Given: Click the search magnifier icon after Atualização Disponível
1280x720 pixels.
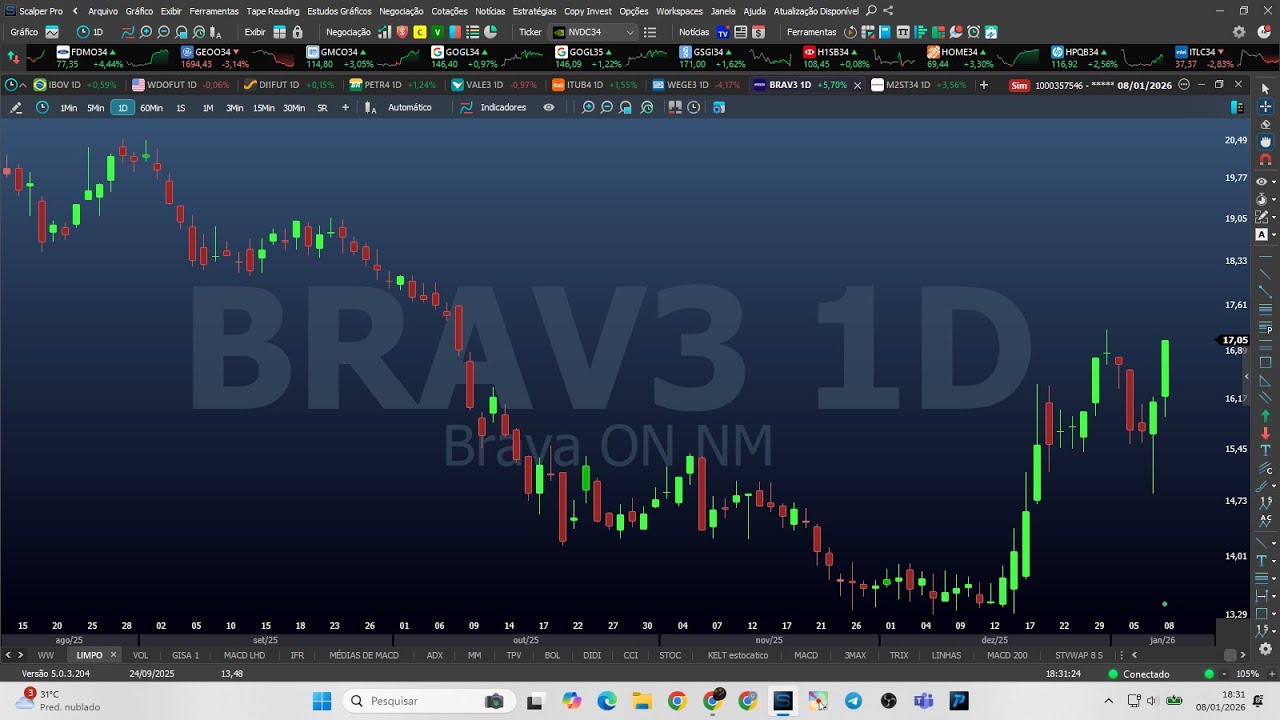Looking at the screenshot, I should click(x=871, y=11).
